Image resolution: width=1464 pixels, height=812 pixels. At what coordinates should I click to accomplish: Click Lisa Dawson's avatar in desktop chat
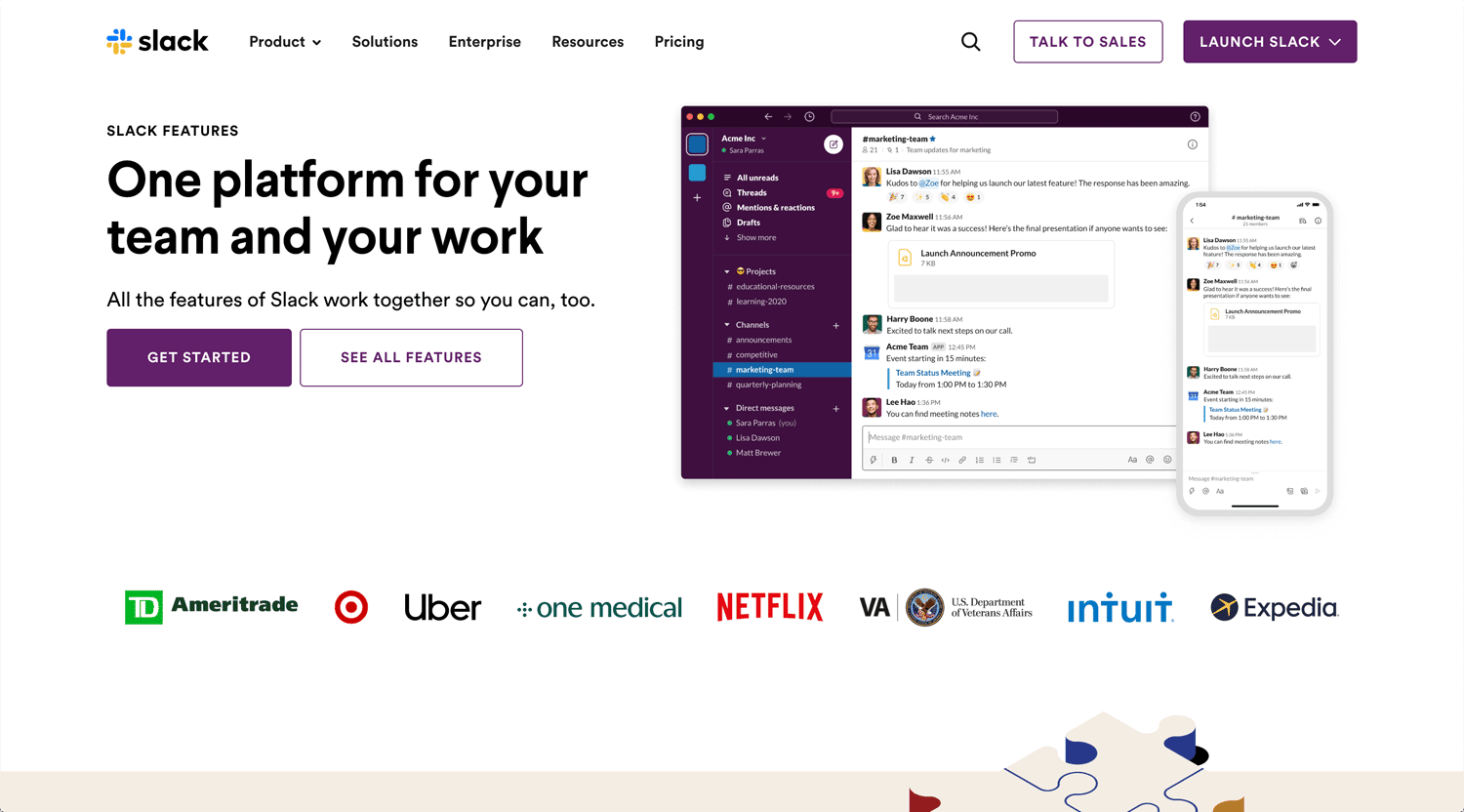point(872,177)
